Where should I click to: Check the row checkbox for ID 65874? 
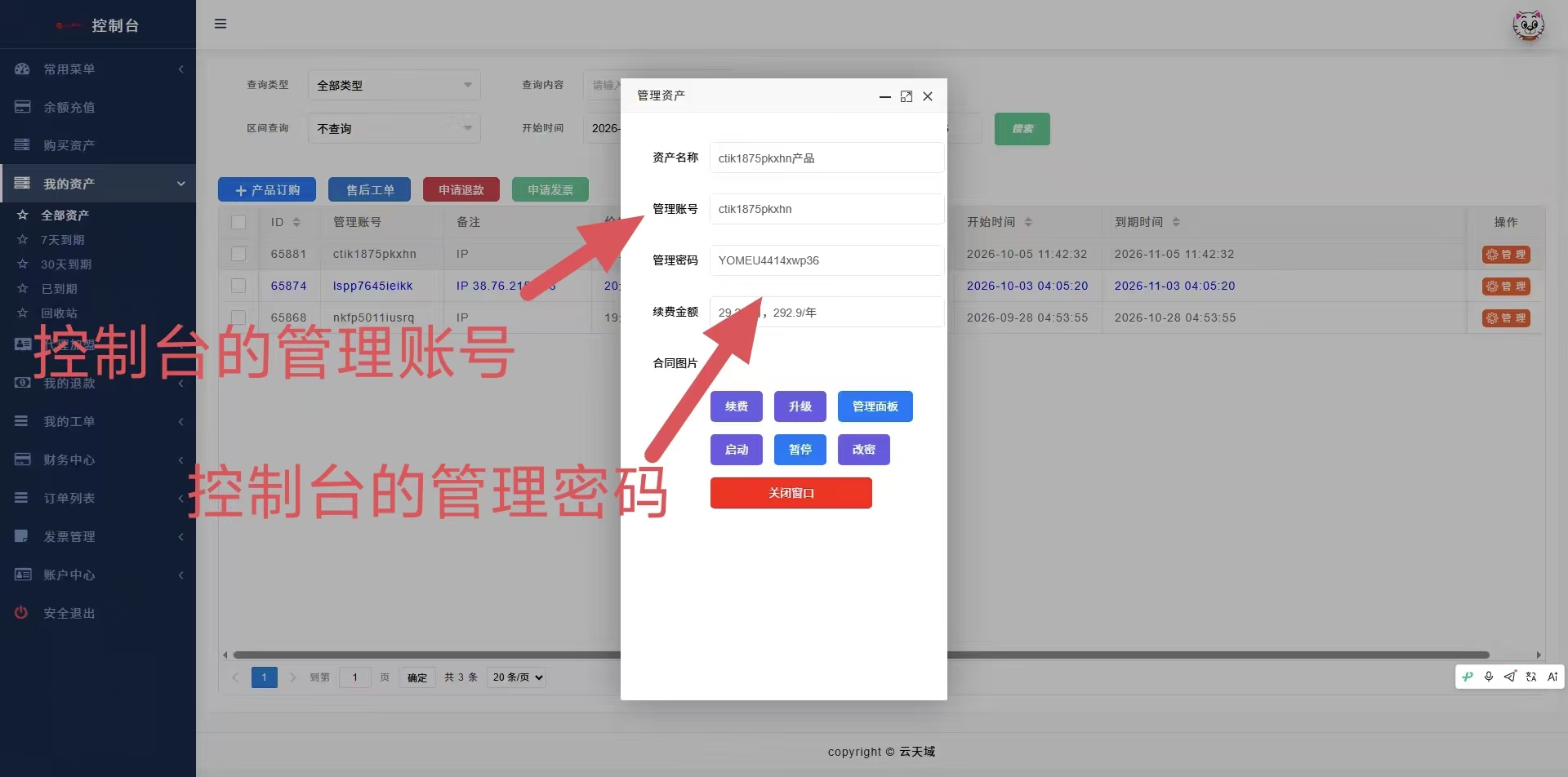click(238, 286)
